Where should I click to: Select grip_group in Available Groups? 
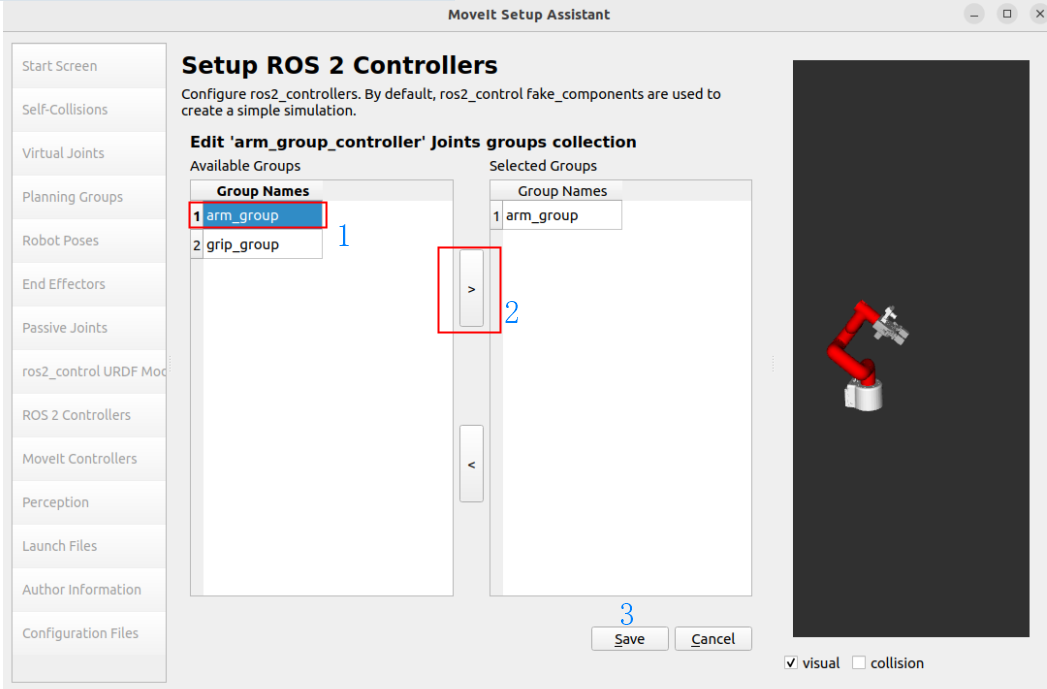[x=262, y=244]
